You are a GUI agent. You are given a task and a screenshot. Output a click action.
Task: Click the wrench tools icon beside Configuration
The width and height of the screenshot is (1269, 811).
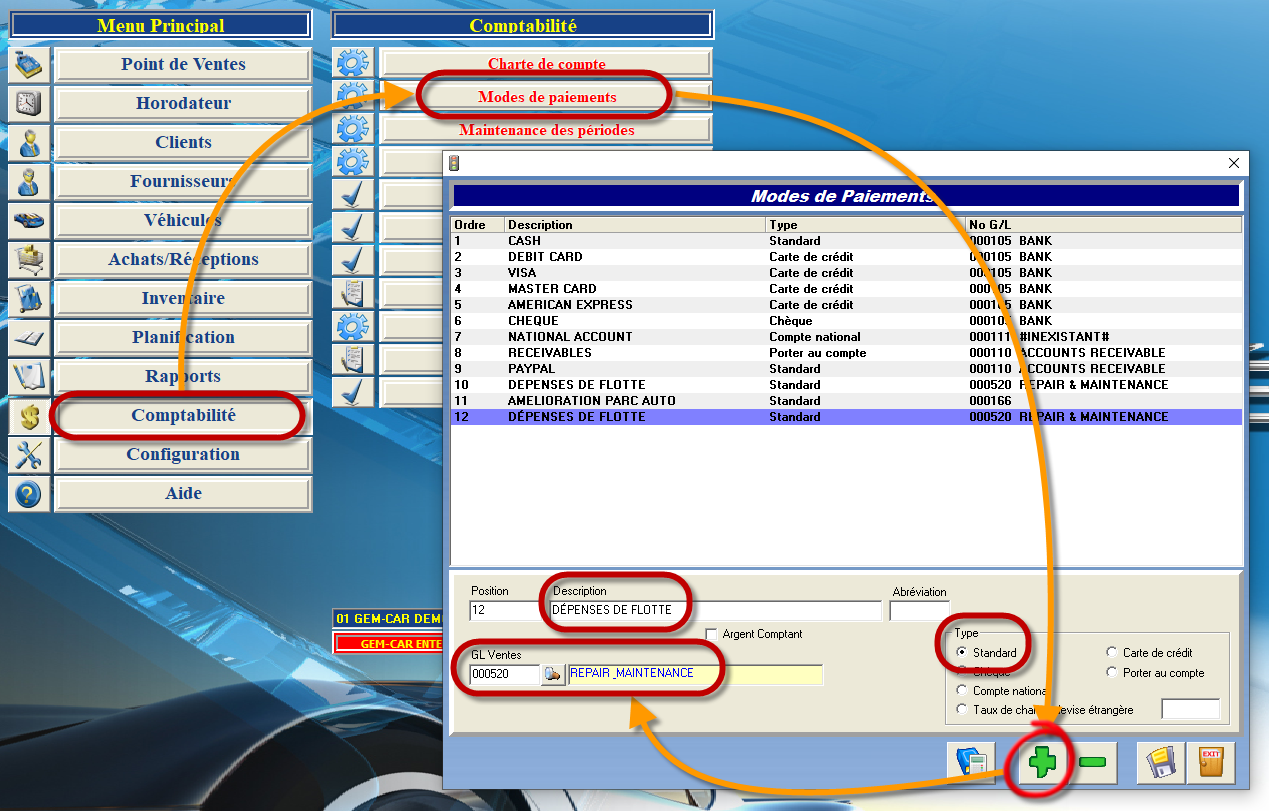[28, 454]
